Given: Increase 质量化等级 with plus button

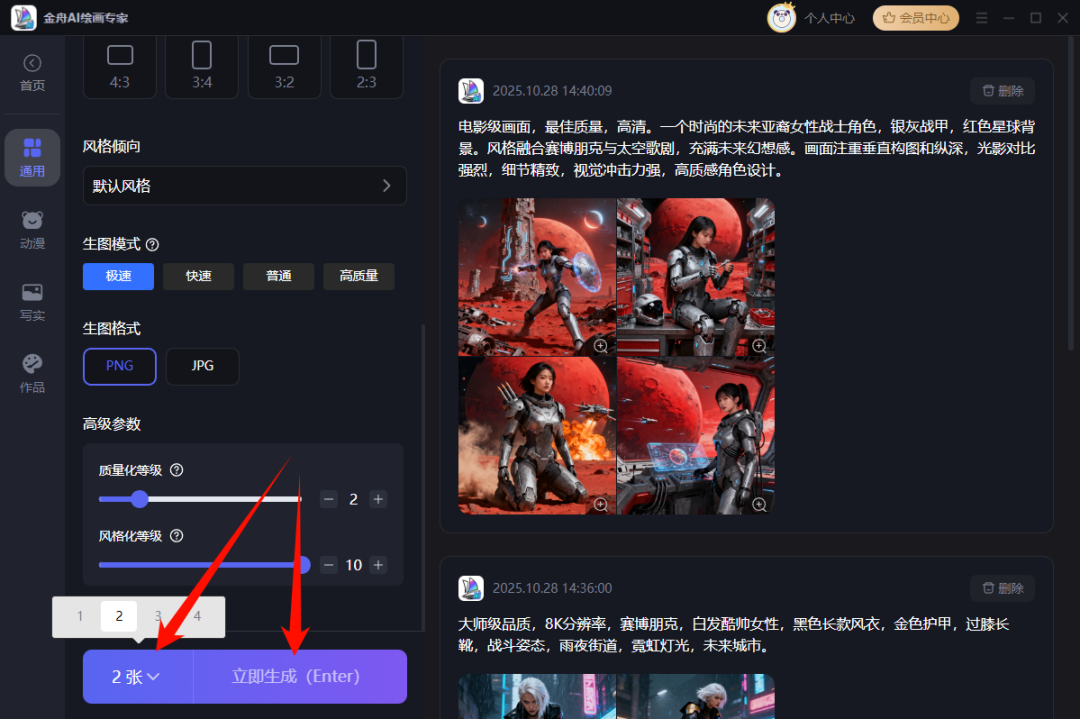Looking at the screenshot, I should point(378,499).
